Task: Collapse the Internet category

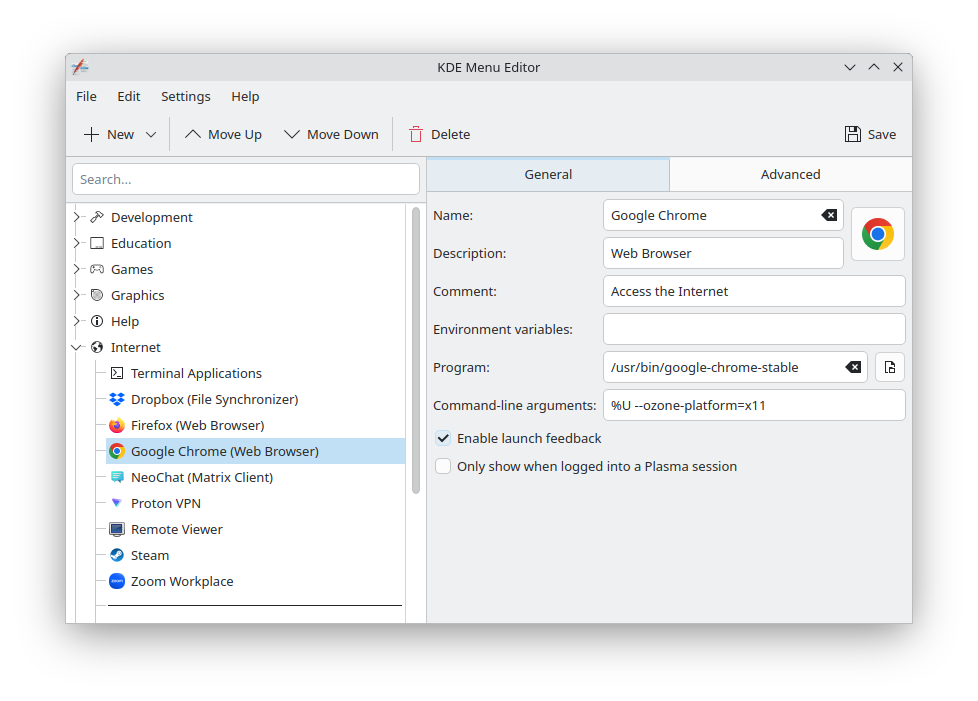Action: (77, 347)
